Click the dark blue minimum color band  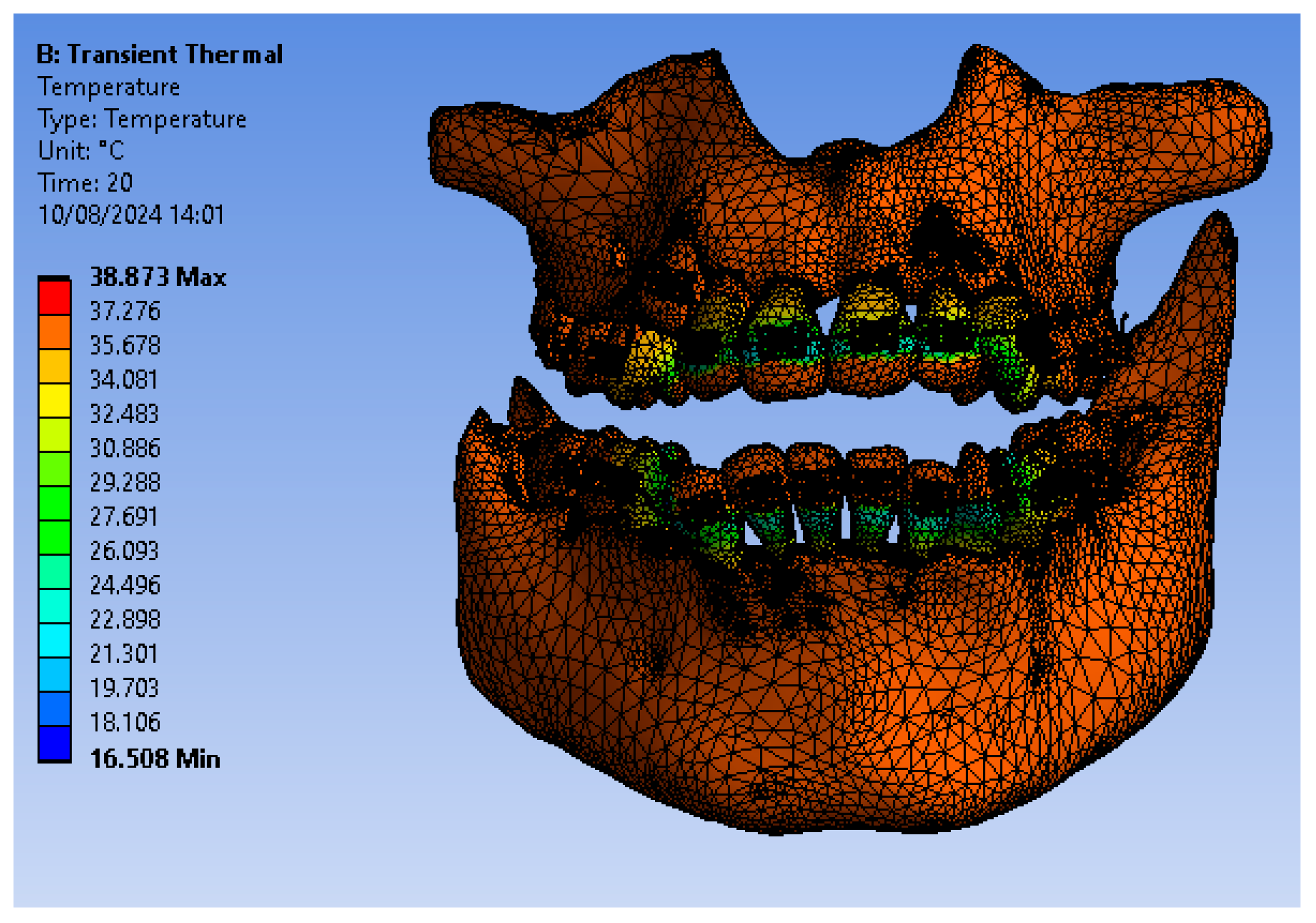click(54, 742)
